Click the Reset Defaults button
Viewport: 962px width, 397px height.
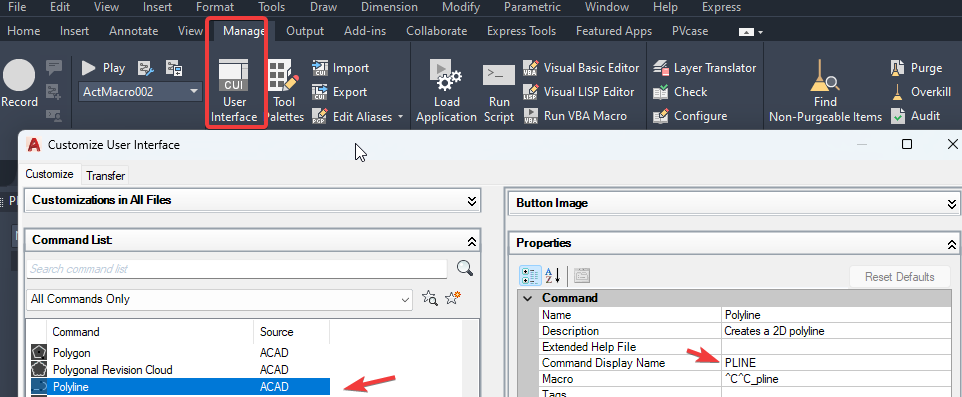(x=899, y=277)
